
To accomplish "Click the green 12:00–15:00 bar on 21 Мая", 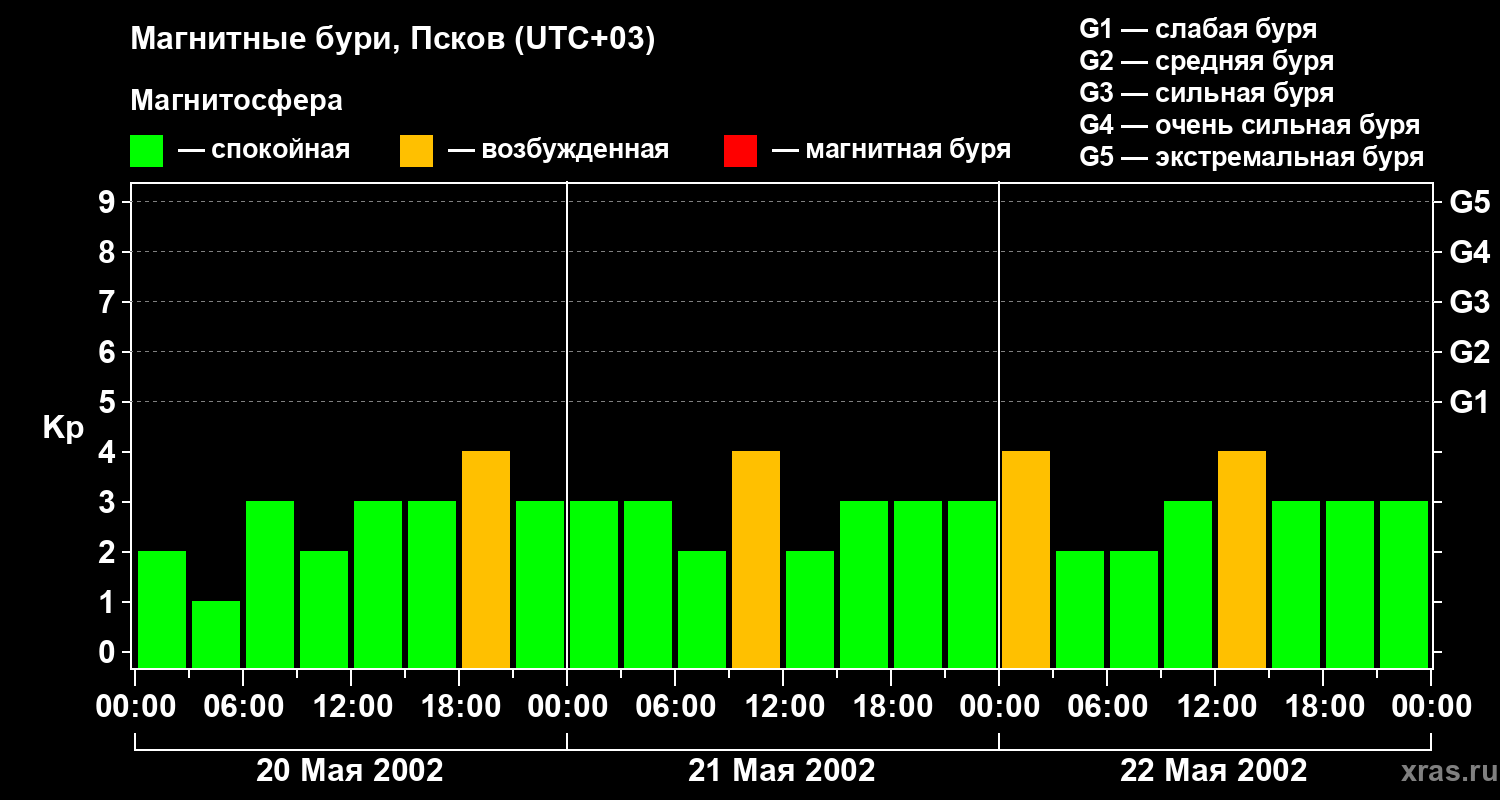I will coord(810,609).
